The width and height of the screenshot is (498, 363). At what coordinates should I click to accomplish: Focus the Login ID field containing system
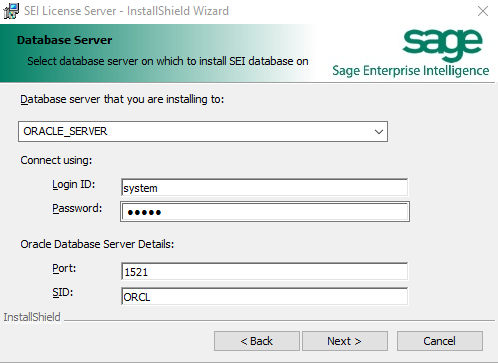pyautogui.click(x=264, y=188)
